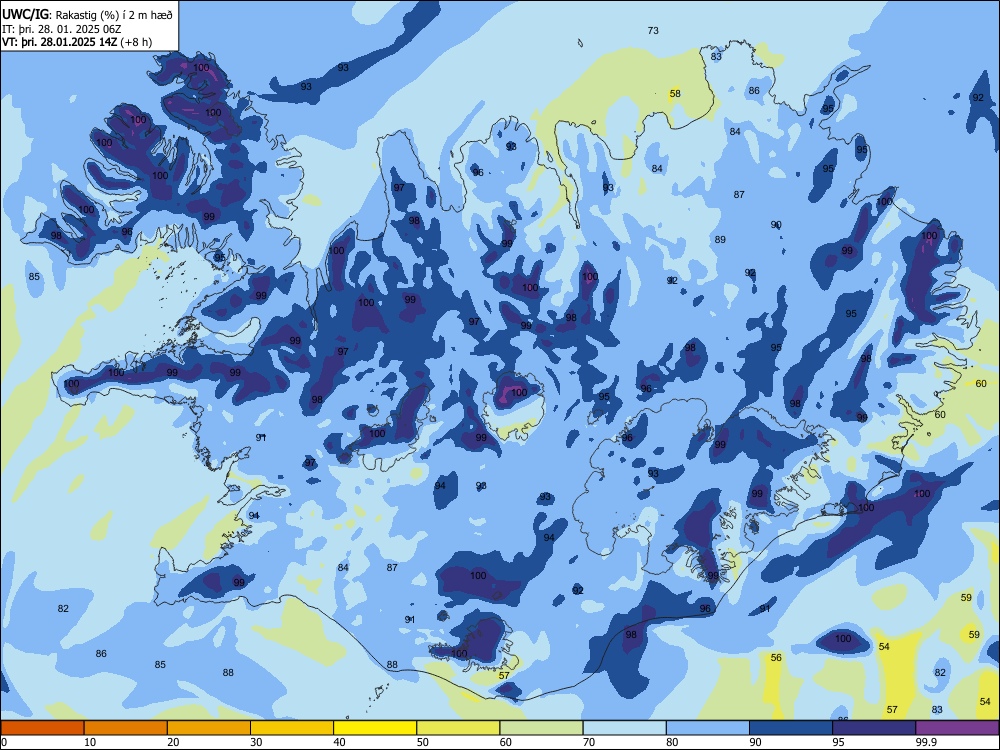Click the '70' legend scale label

coord(589,742)
